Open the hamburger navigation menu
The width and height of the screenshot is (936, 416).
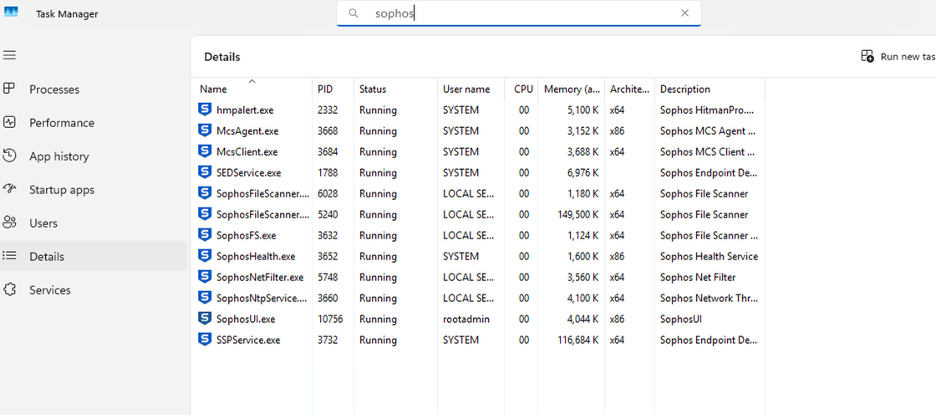tap(9, 55)
